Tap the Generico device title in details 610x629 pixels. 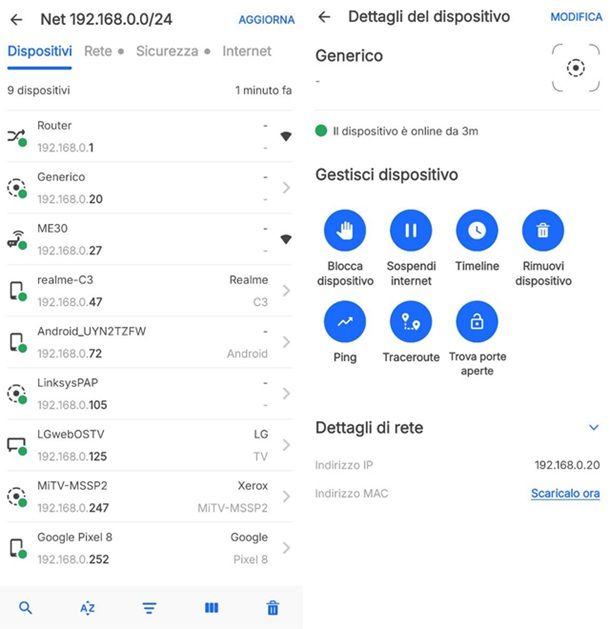click(349, 56)
